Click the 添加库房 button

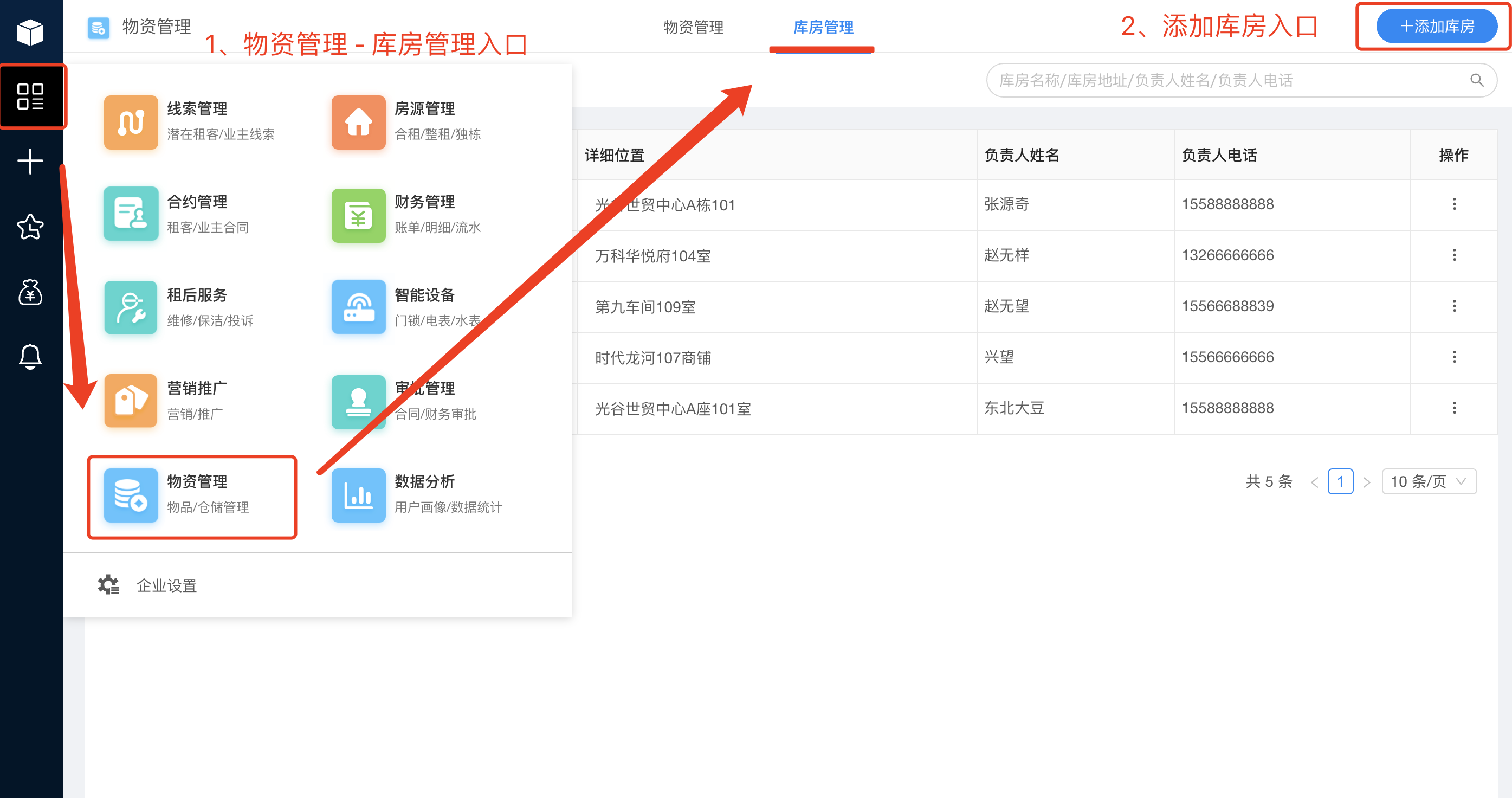tap(1436, 27)
